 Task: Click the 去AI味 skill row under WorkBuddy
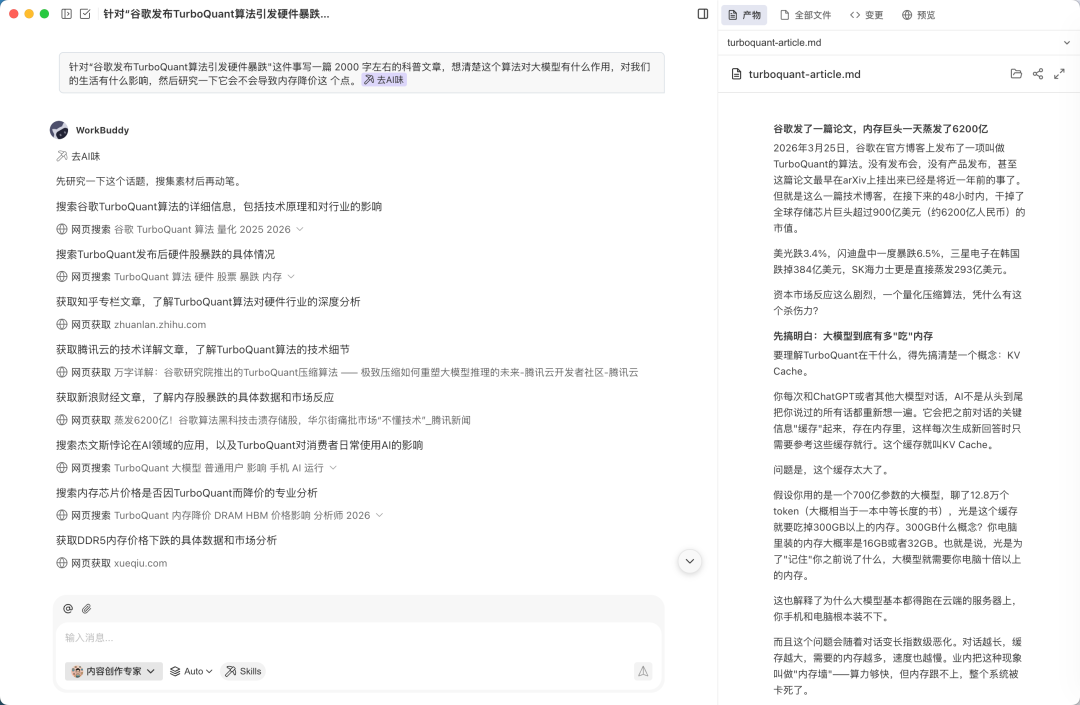(x=79, y=156)
